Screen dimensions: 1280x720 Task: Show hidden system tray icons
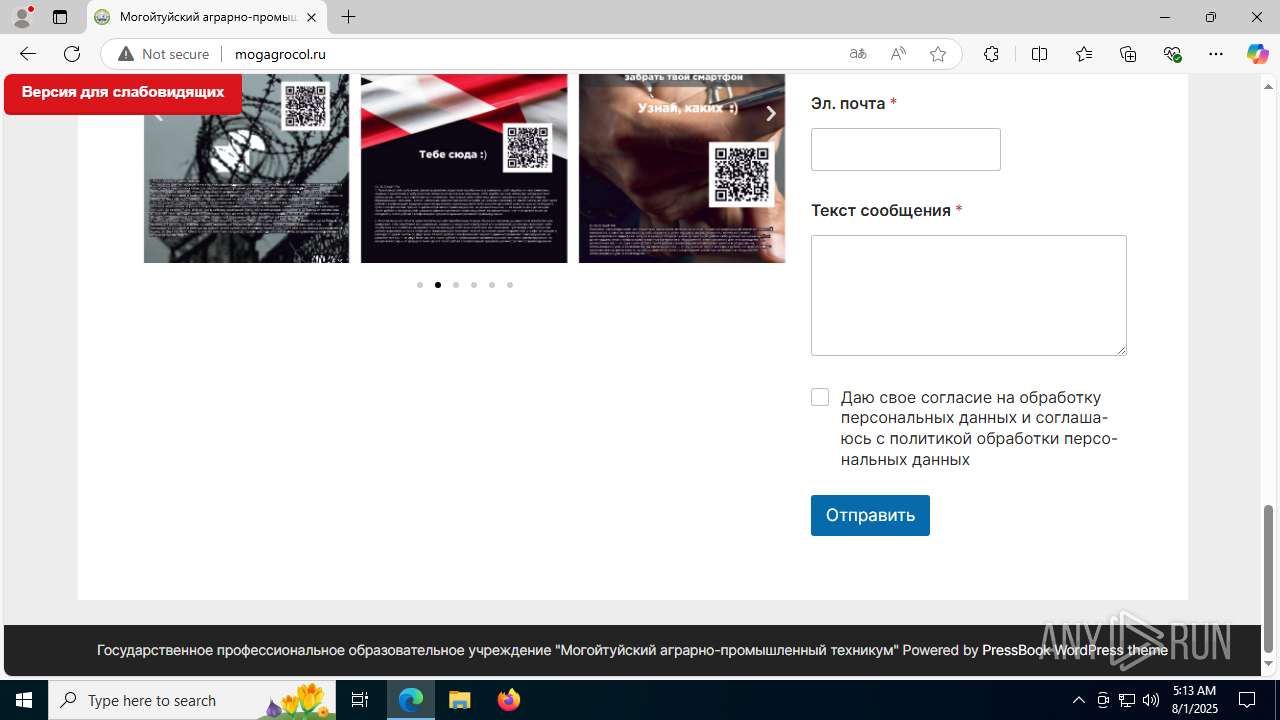pos(1078,700)
